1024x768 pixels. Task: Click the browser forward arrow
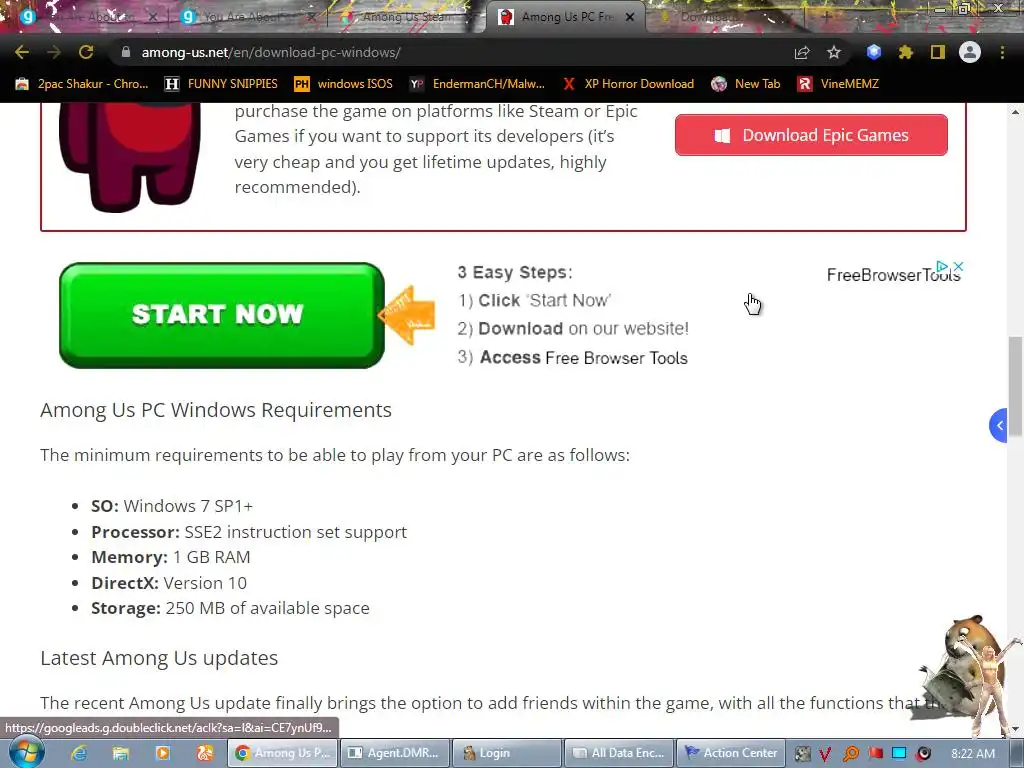click(54, 52)
